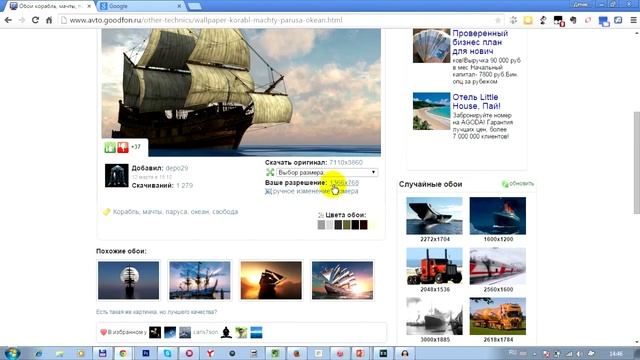The width and height of the screenshot is (640, 360).
Task: Open the 'Выбор размера' size dropdown
Action: [327, 172]
